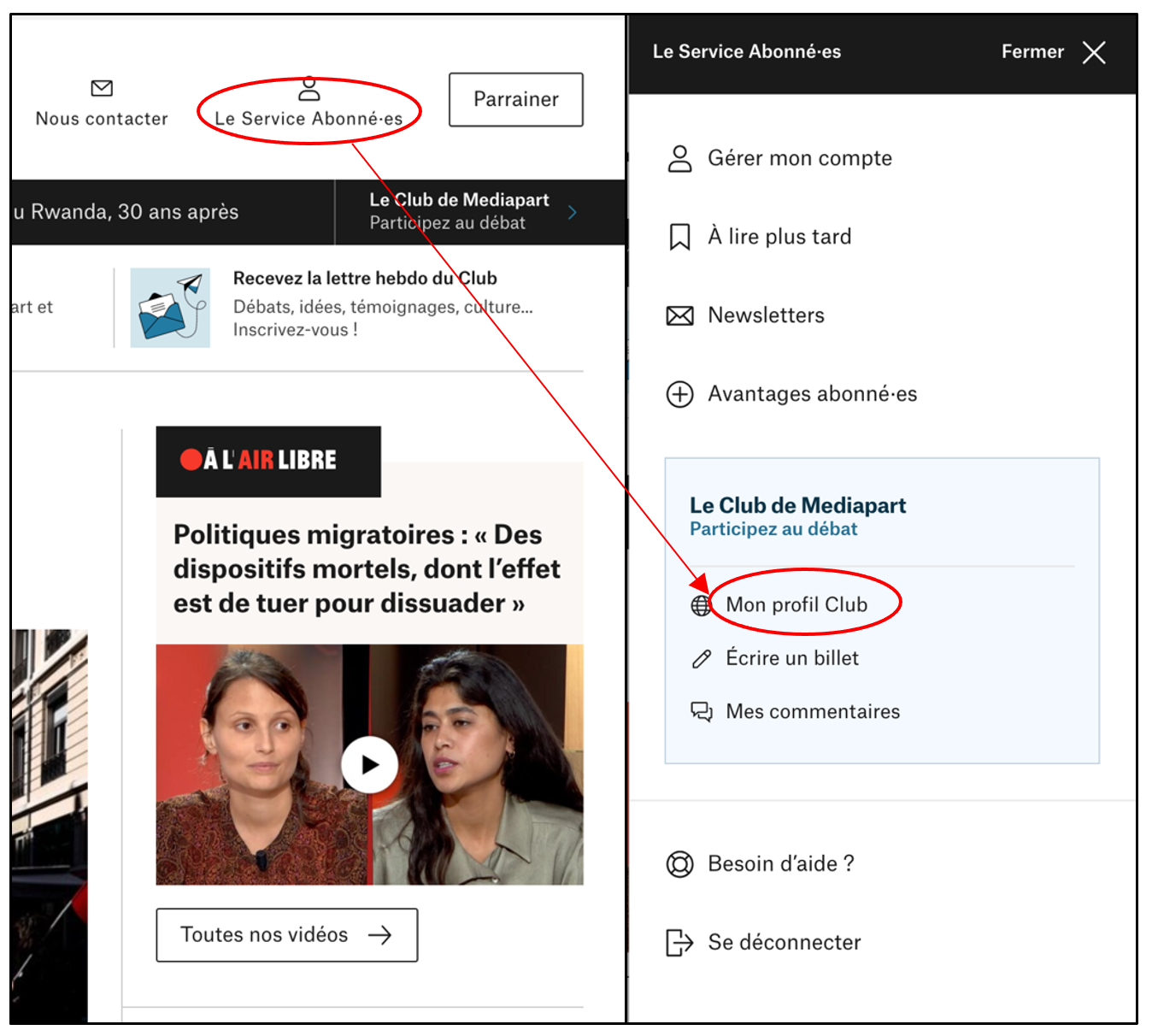This screenshot has width=1152, height=1036.
Task: Open Mes commentaires
Action: pyautogui.click(x=813, y=712)
